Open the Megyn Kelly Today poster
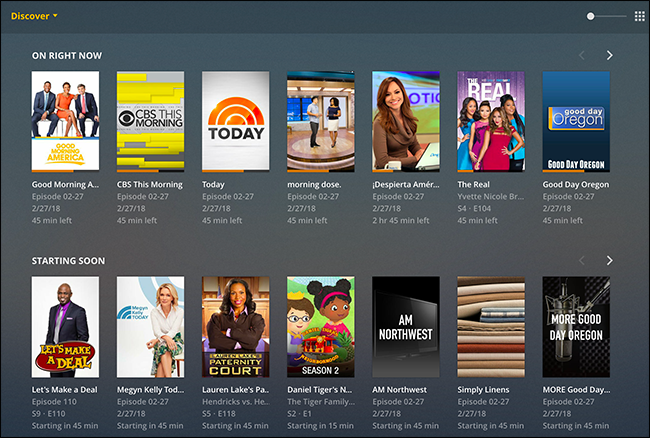This screenshot has height=438, width=650. coord(150,327)
